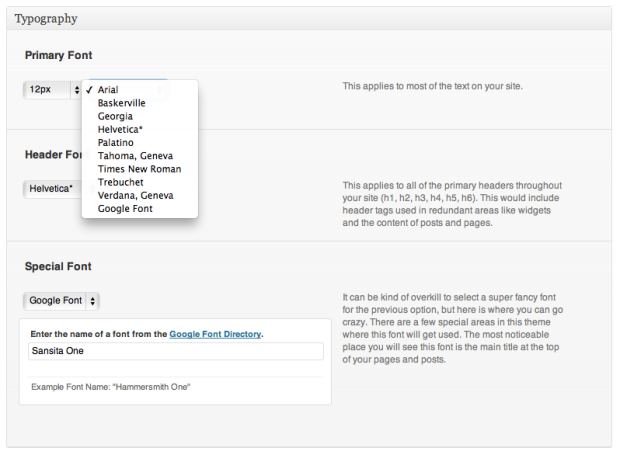Select the Tahoma, Geneva option
This screenshot has width=620, height=455.
[135, 156]
